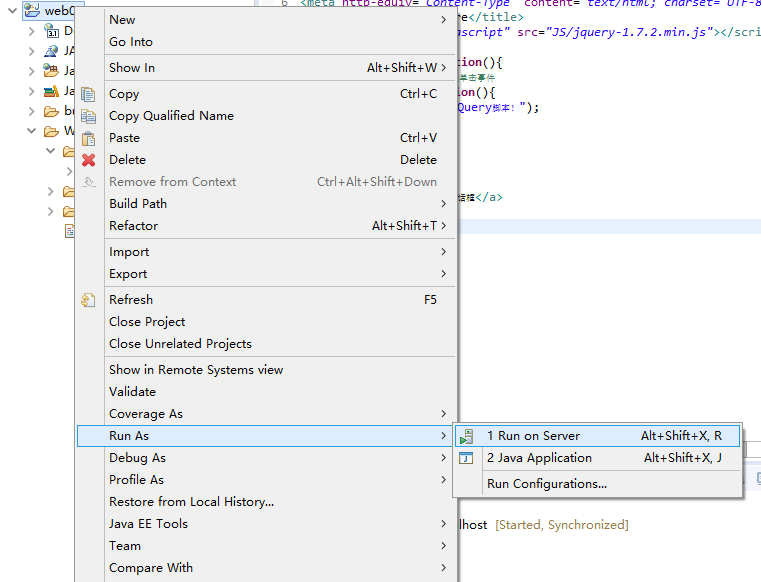Click the Refresh icon in context menu

[88, 300]
